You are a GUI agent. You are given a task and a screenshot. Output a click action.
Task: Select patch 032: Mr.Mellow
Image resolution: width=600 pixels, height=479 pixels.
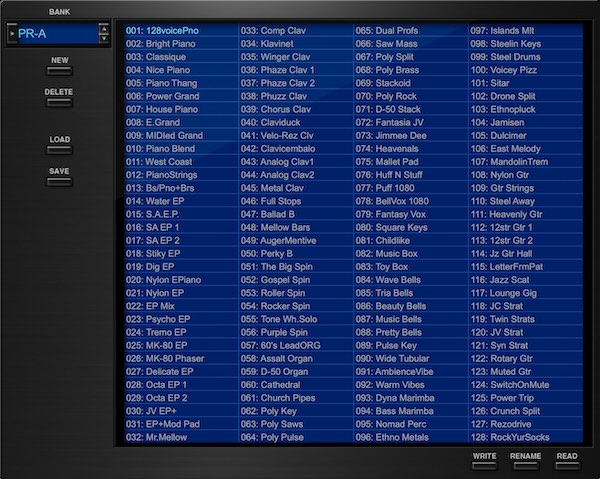(181, 437)
